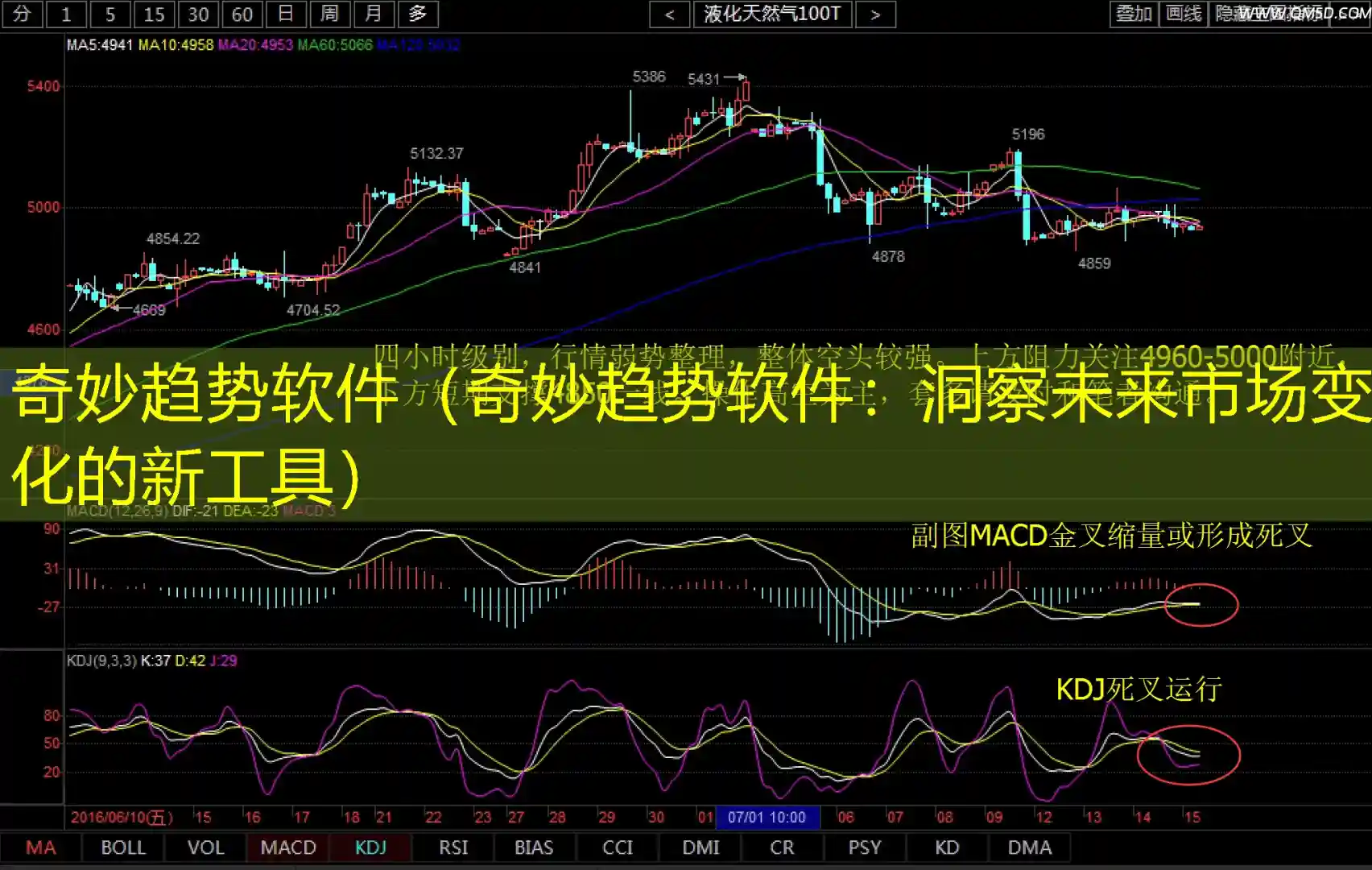Select the VOL indicator tab

click(205, 847)
